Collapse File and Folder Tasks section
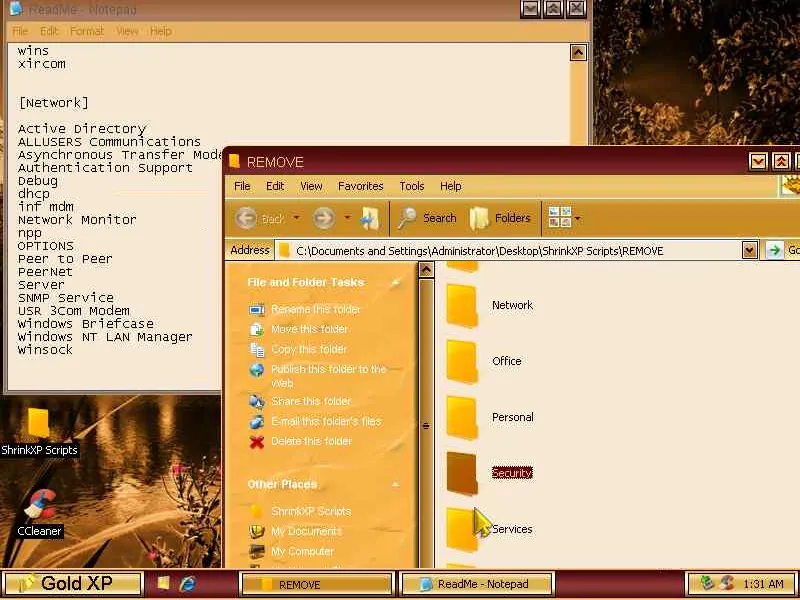The width and height of the screenshot is (800, 600). click(395, 283)
